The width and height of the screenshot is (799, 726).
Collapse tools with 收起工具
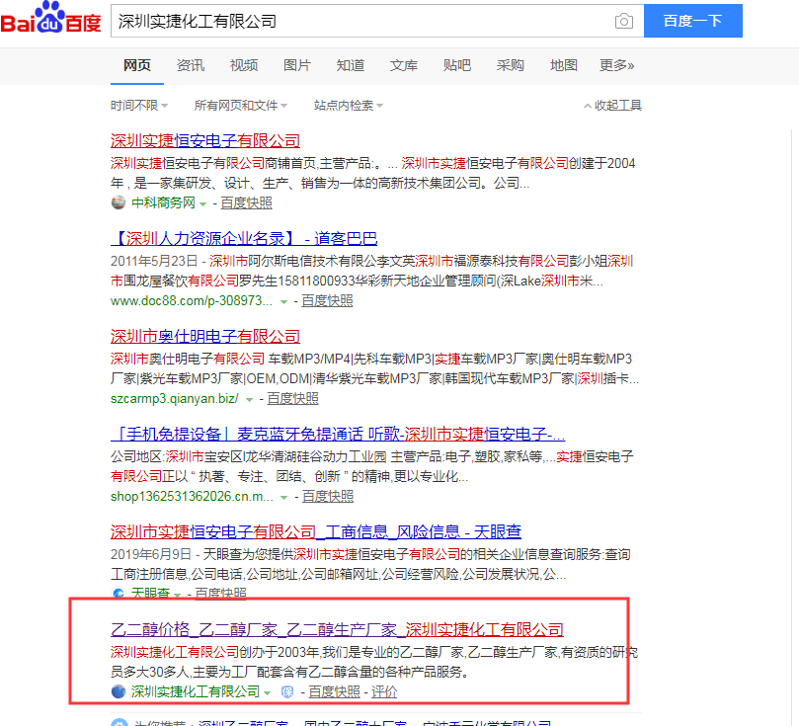[612, 105]
